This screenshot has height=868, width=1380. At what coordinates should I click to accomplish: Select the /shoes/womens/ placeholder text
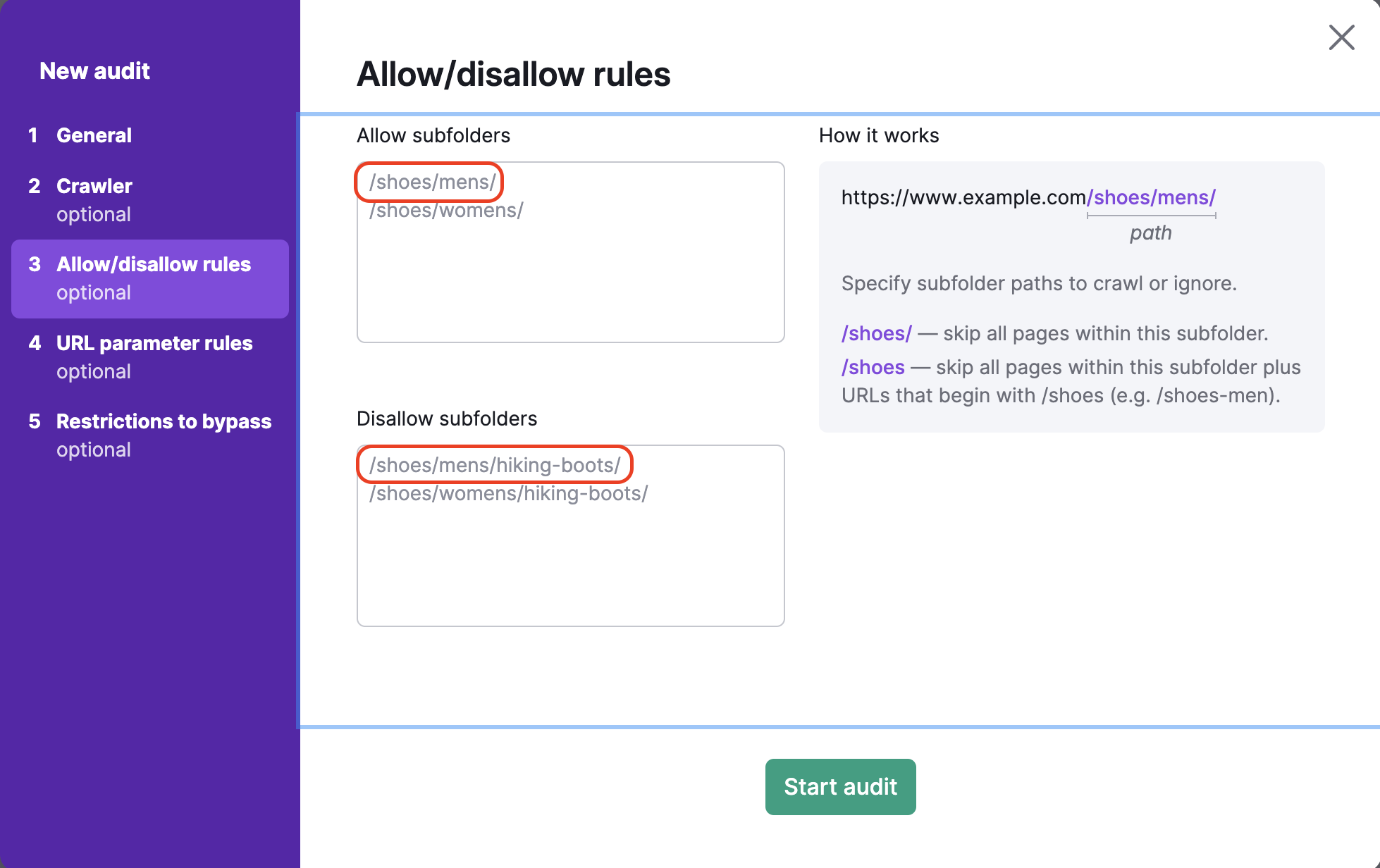pos(446,210)
